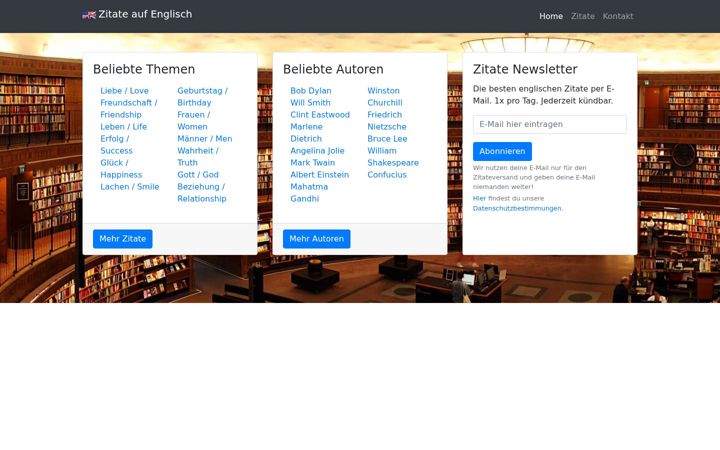
Task: Open the Glück / Happiness topic
Action: (x=121, y=169)
